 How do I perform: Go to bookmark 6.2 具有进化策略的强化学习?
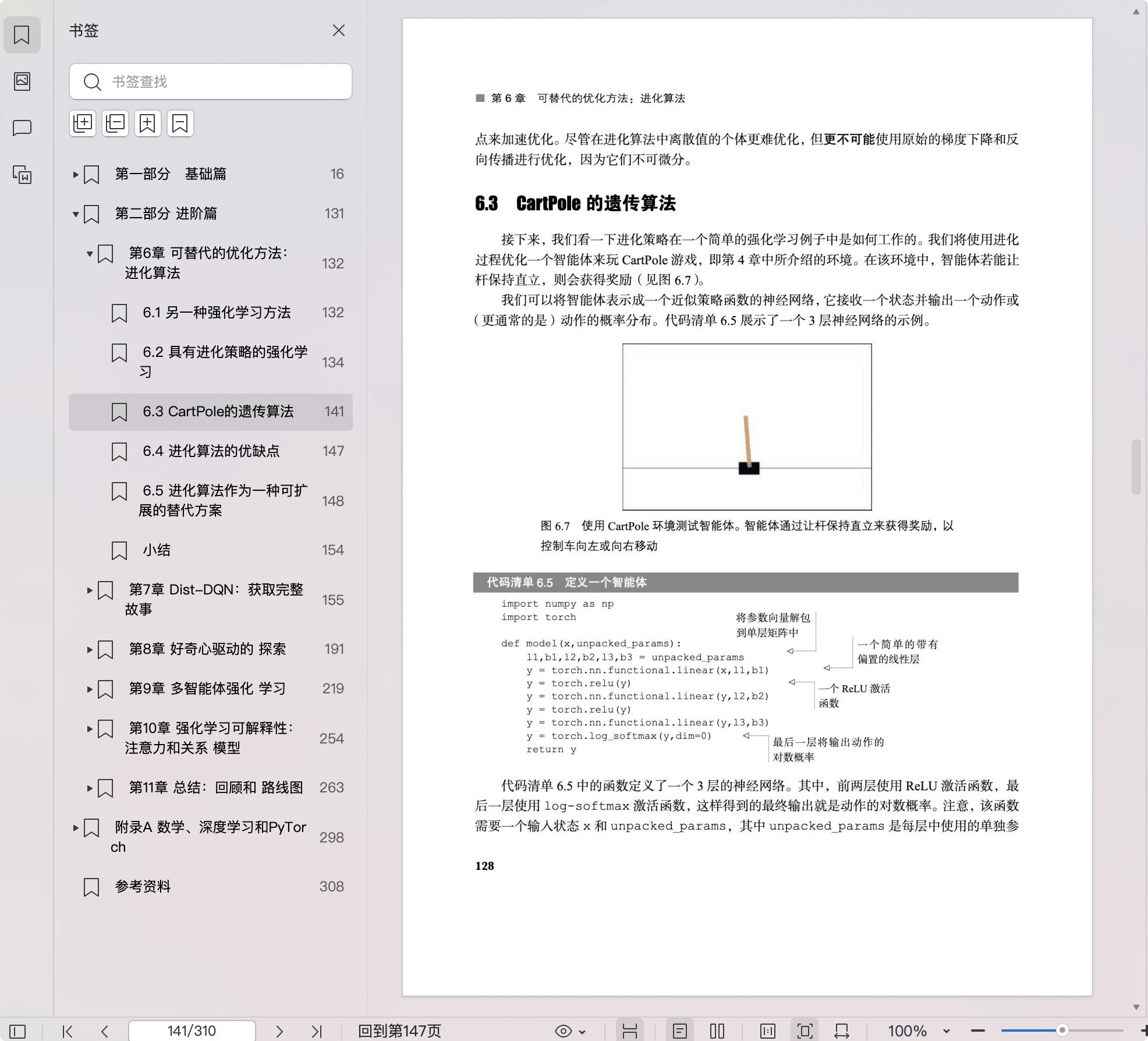pyautogui.click(x=211, y=362)
